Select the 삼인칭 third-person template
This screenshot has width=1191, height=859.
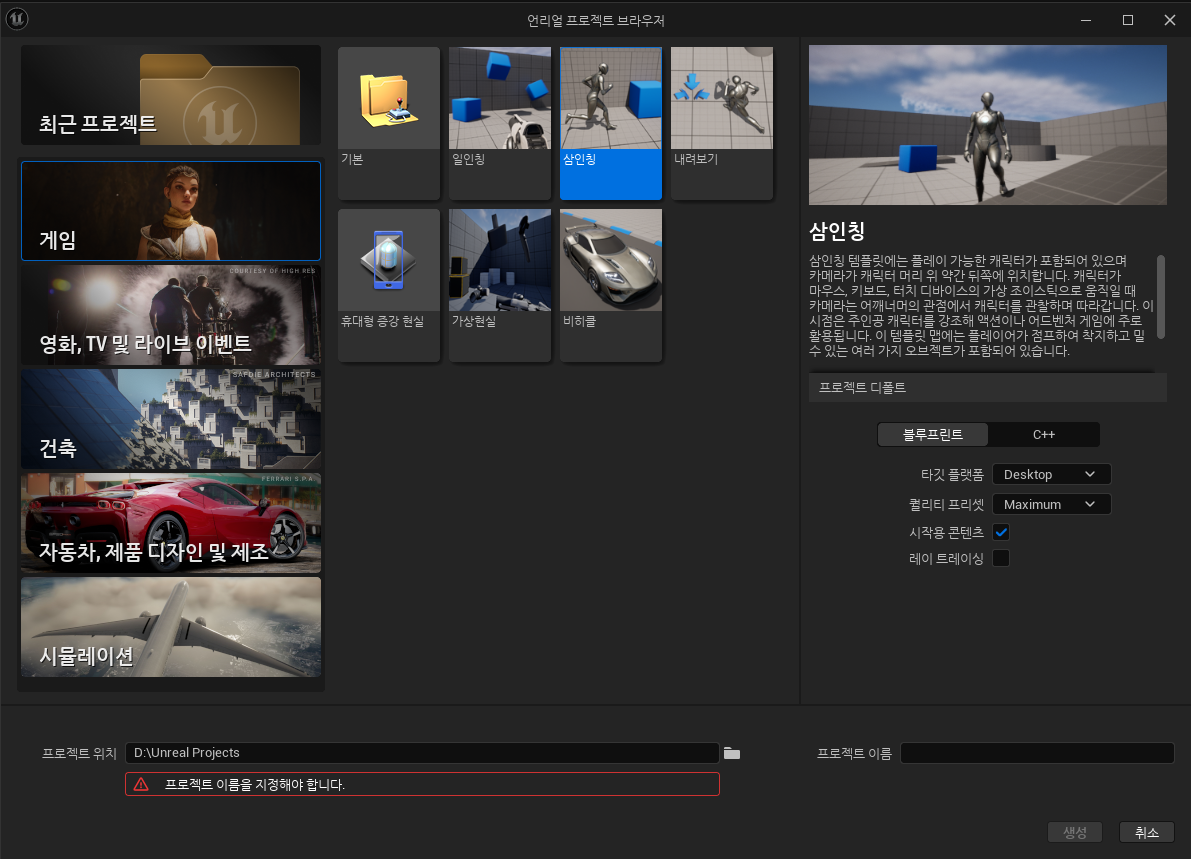click(611, 123)
